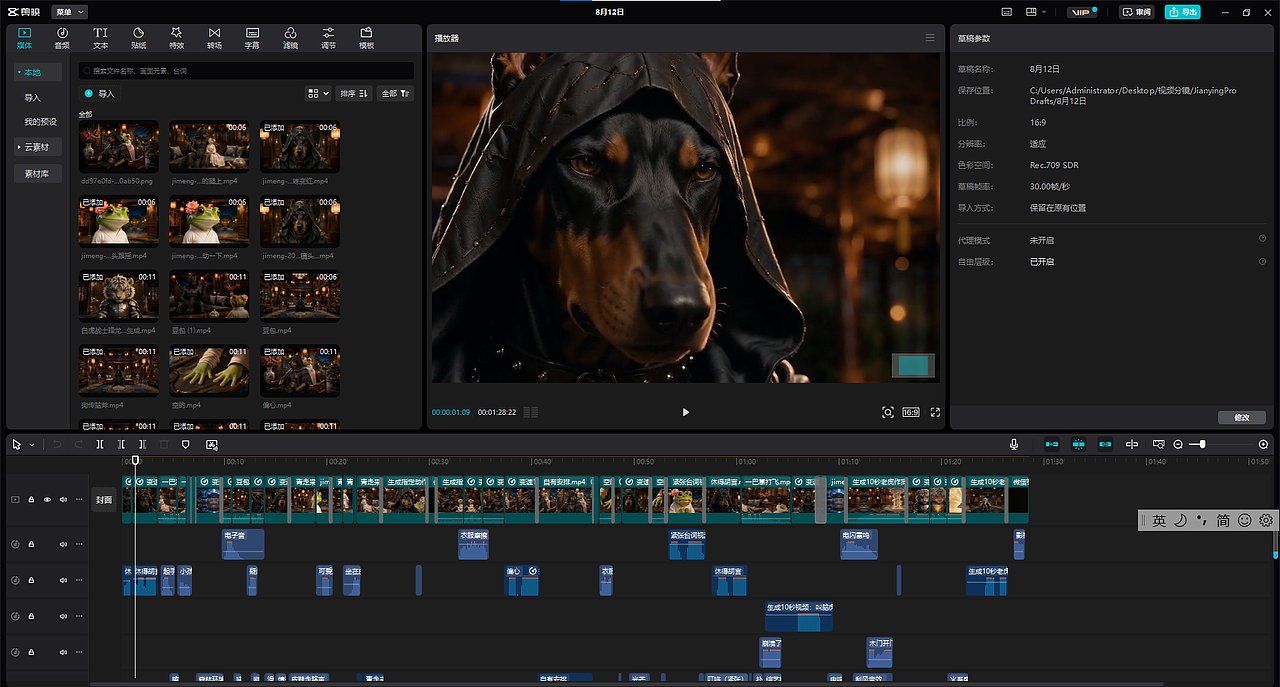Zoom out the timeline with minus icon
1280x687 pixels.
pyautogui.click(x=1178, y=444)
